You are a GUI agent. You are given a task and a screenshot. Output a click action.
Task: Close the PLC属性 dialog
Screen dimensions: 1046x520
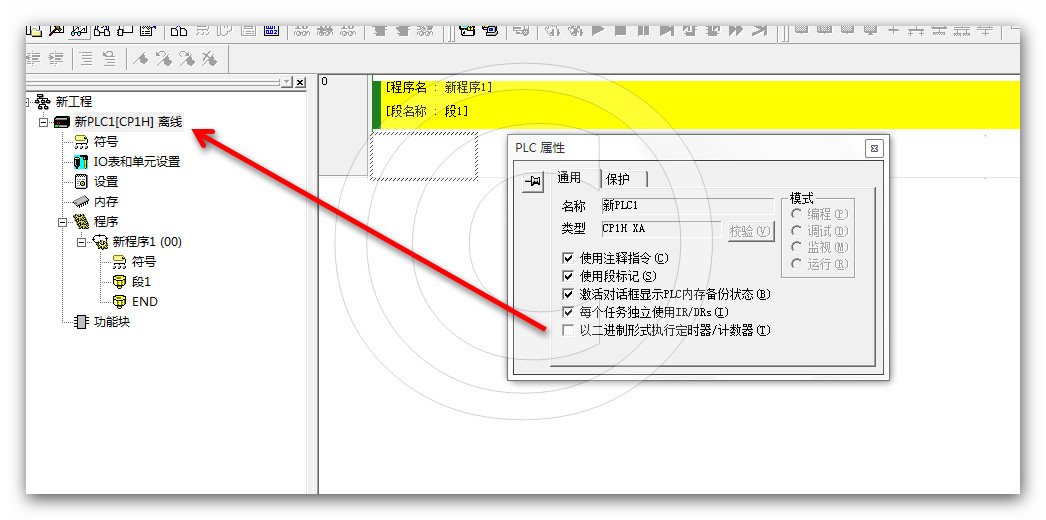[874, 148]
